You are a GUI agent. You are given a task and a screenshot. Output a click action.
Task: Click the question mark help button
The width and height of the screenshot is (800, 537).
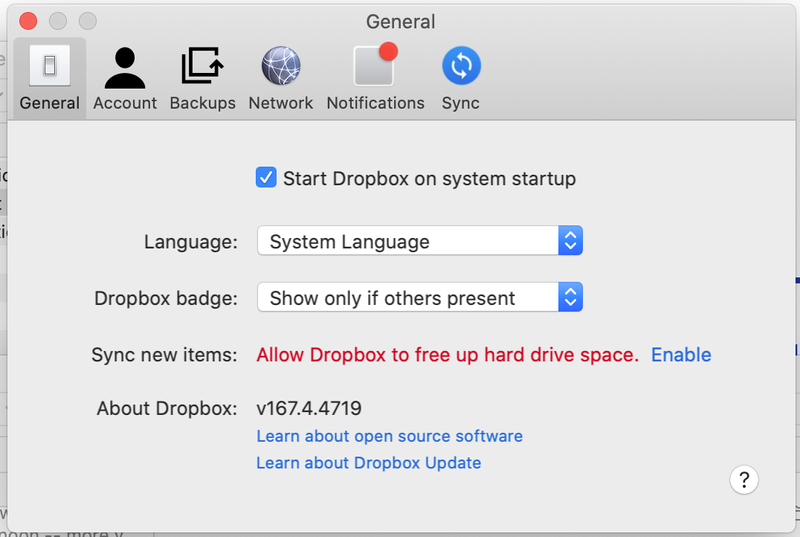[x=744, y=479]
